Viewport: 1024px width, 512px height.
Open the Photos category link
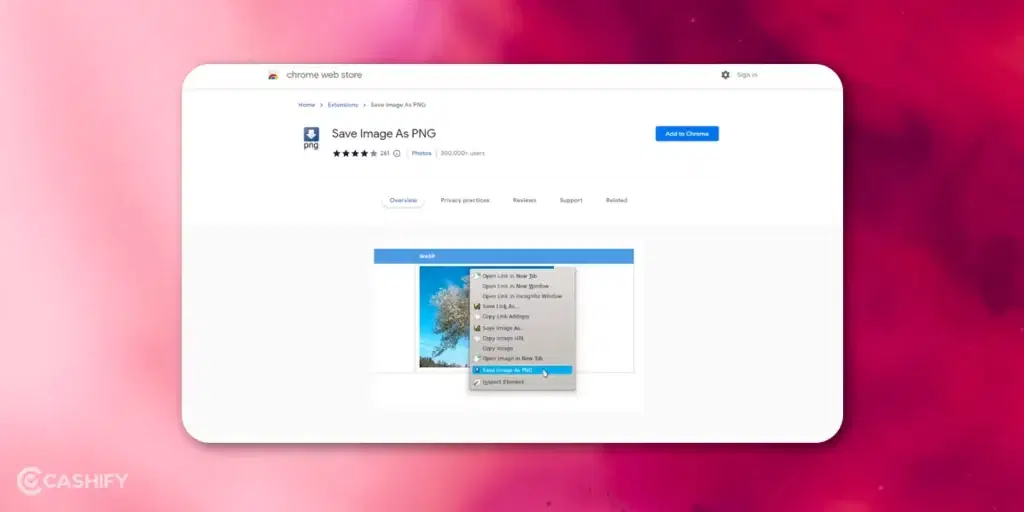[421, 153]
